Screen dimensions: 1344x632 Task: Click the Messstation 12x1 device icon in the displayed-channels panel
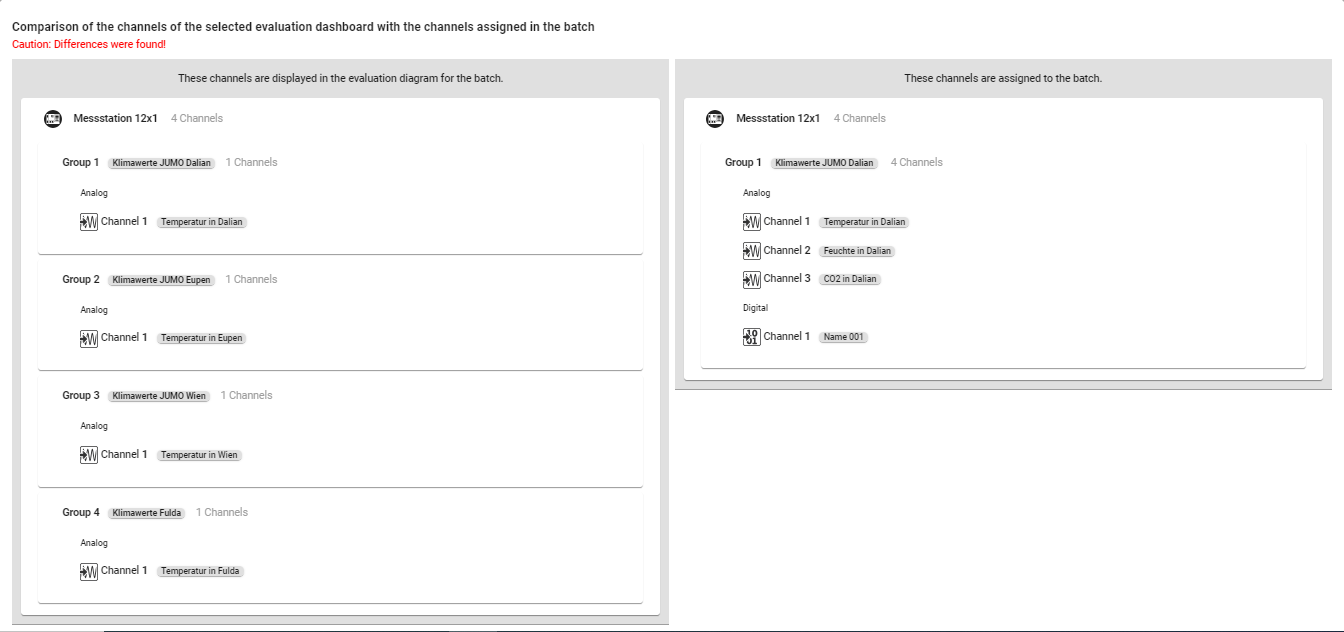tap(53, 119)
